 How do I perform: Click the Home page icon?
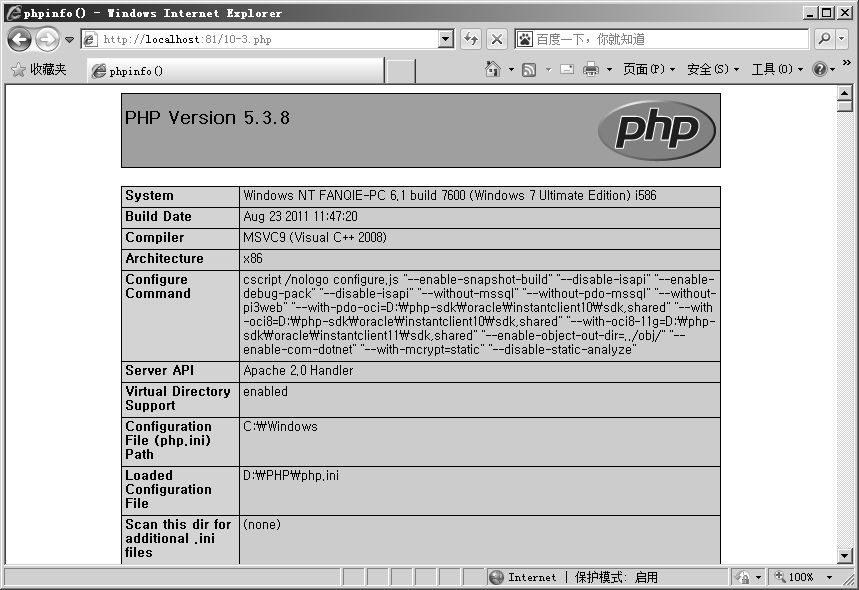click(493, 69)
